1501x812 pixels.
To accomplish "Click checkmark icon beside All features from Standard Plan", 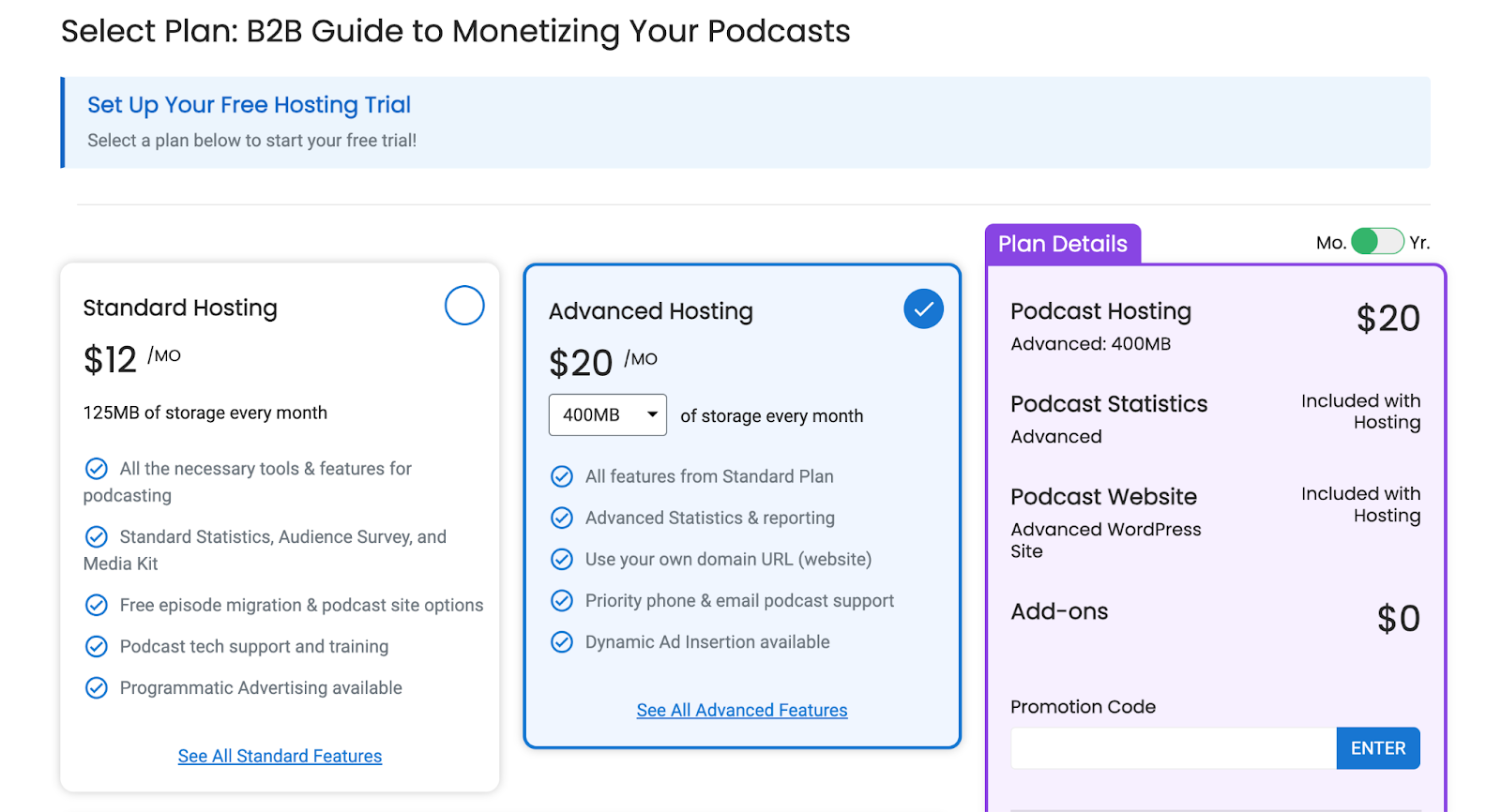I will 562,477.
